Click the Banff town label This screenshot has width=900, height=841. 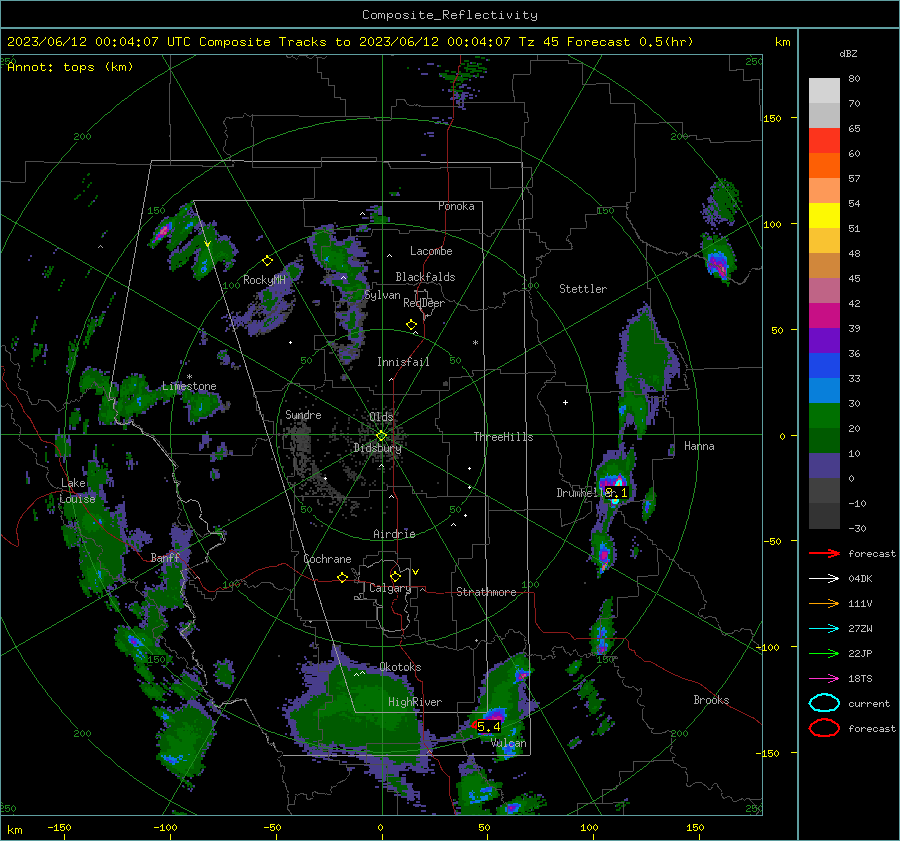point(165,557)
